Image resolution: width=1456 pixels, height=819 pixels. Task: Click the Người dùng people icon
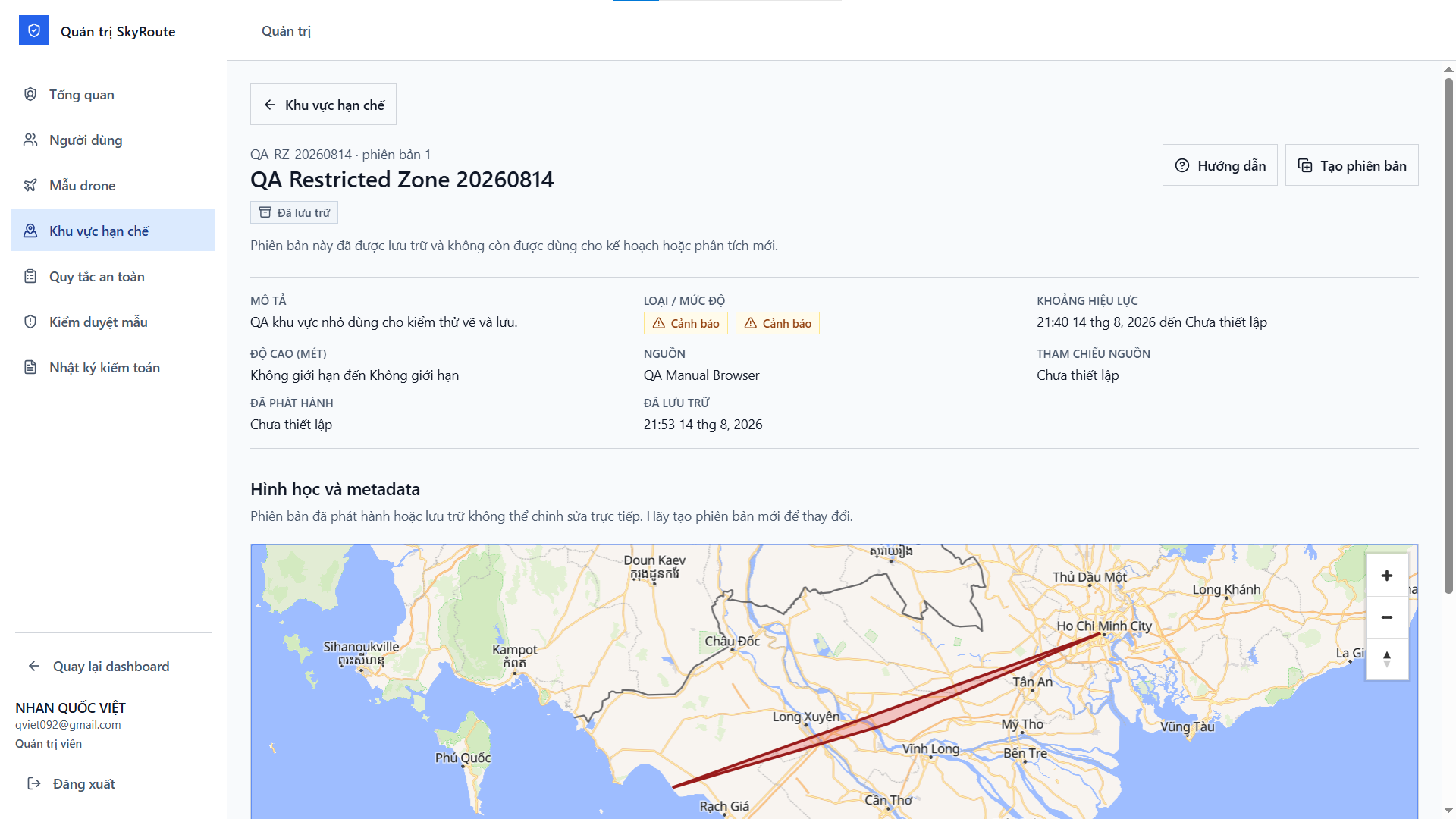click(30, 140)
